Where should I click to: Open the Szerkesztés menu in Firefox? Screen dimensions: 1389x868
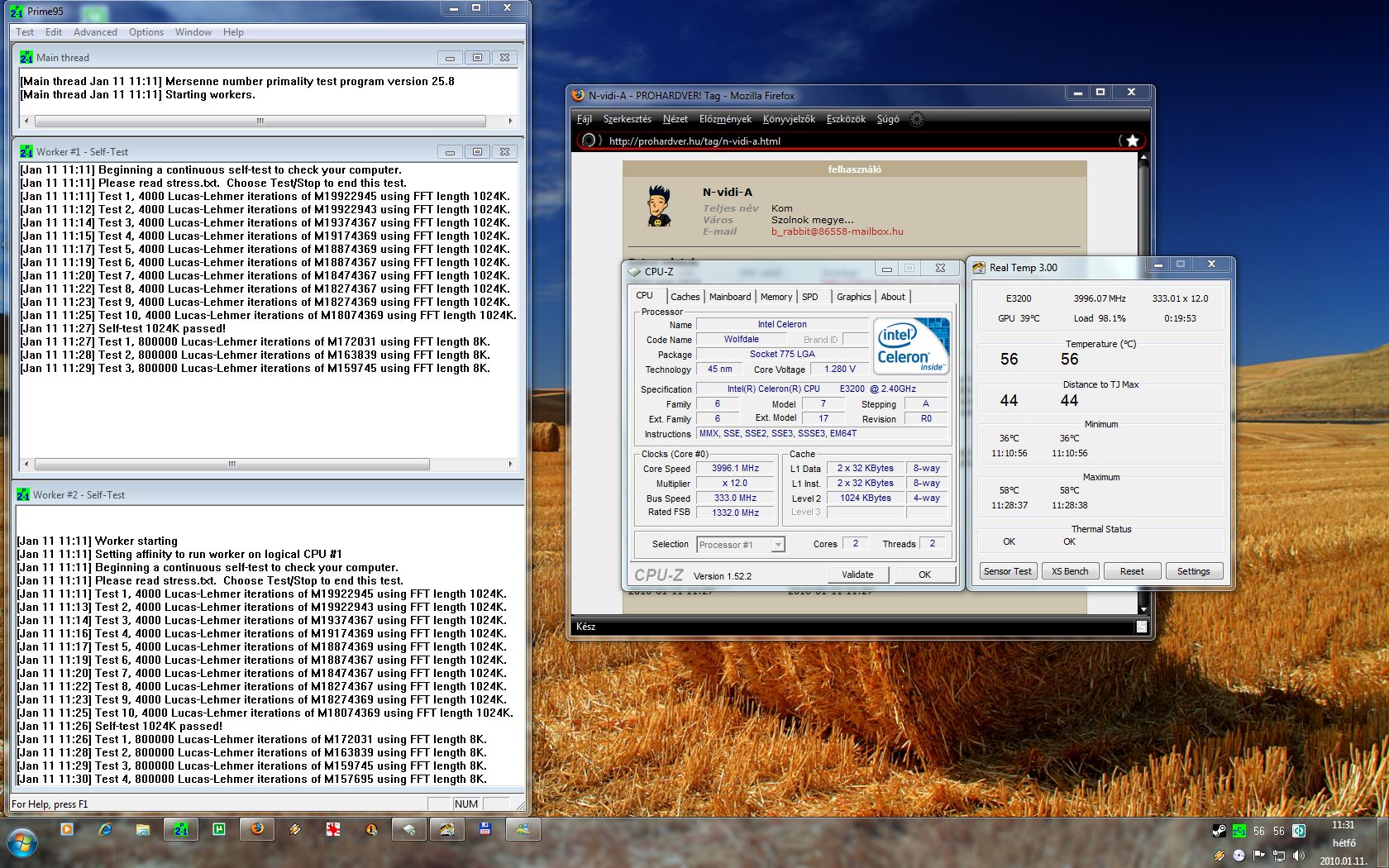(x=628, y=119)
